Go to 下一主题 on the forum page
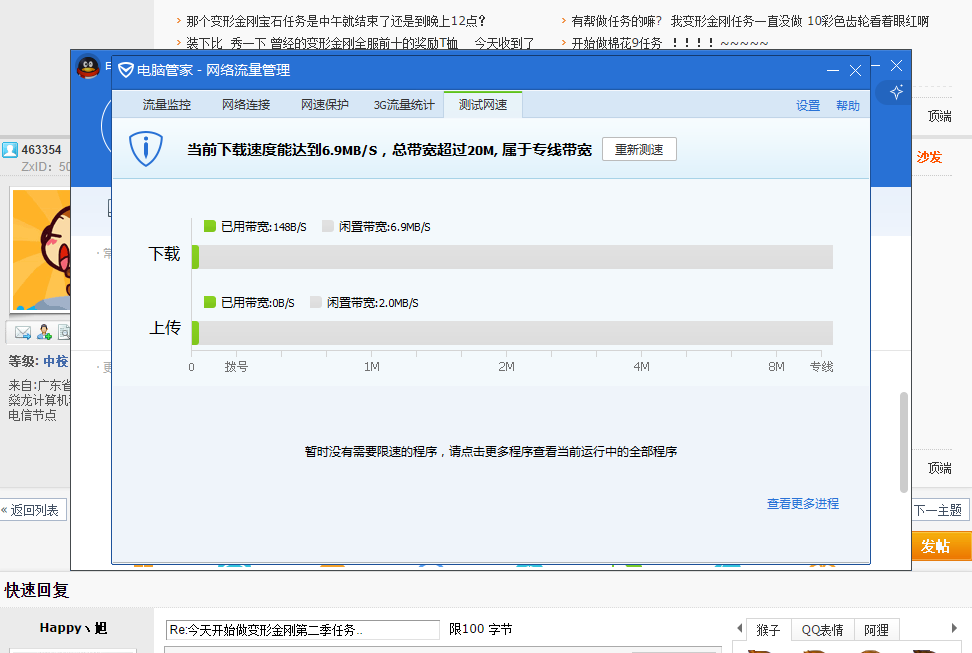Screen dimensions: 972x653 pos(939,510)
